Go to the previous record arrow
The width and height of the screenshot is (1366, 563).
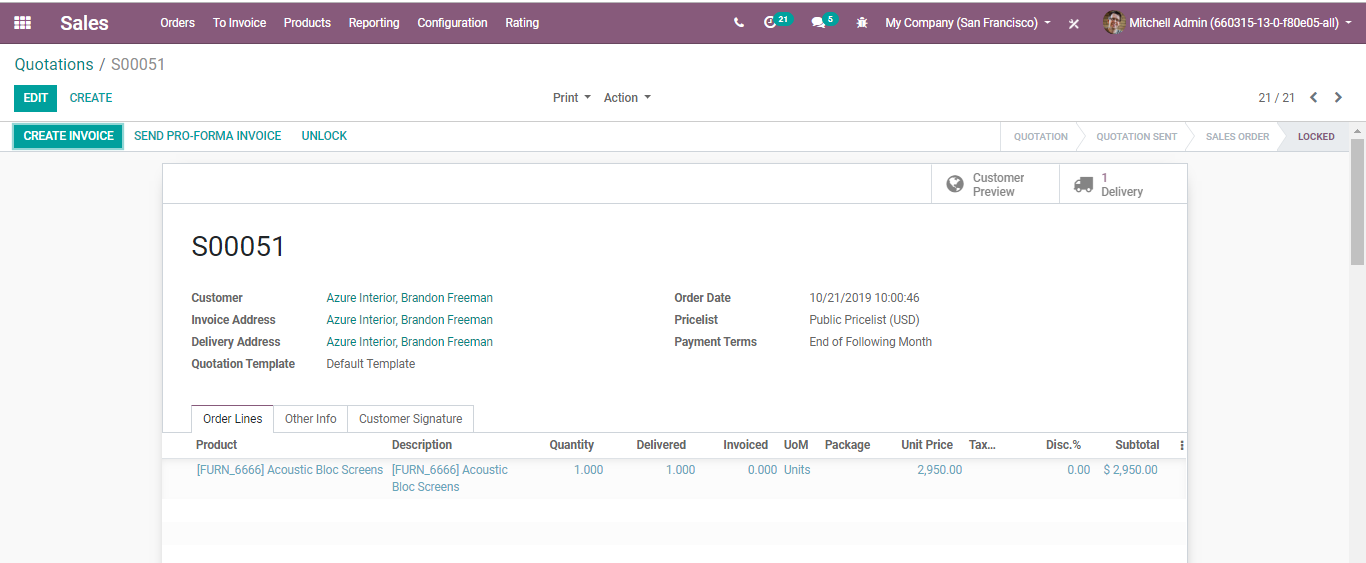click(1313, 98)
